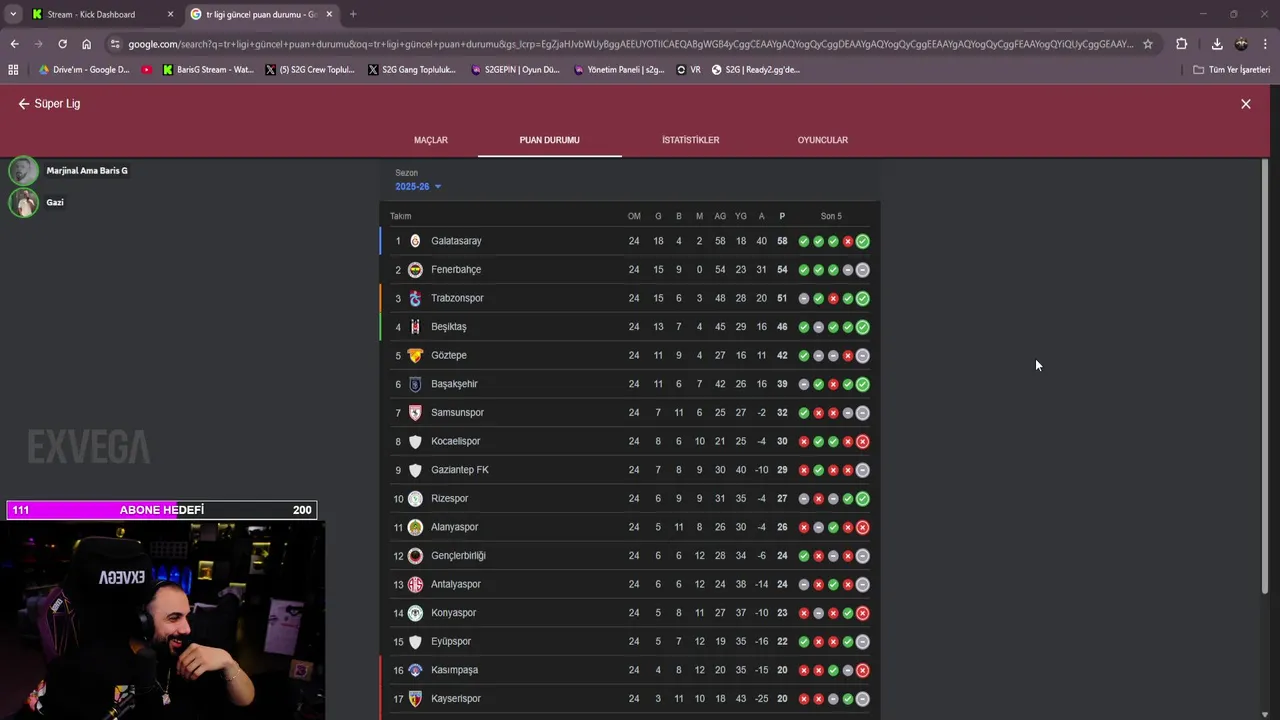The height and width of the screenshot is (720, 1280).
Task: Close the Süper Lig panel with X
Action: point(1246,104)
